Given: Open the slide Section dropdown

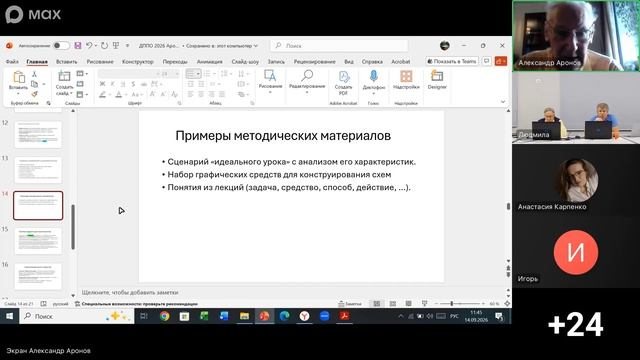Looking at the screenshot, I should pyautogui.click(x=82, y=94).
